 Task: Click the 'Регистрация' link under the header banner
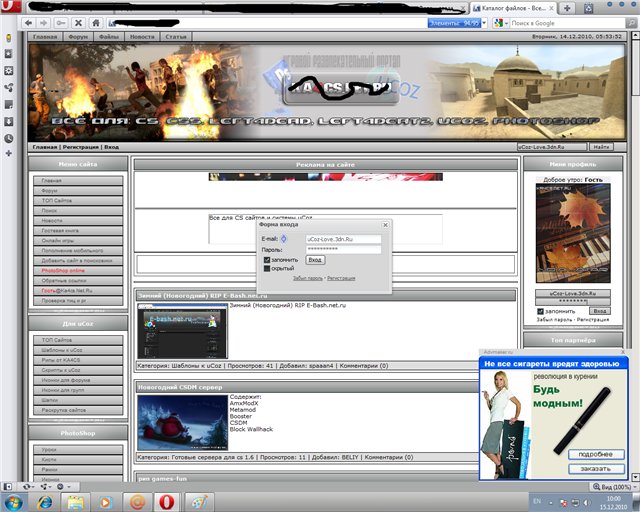[81, 147]
